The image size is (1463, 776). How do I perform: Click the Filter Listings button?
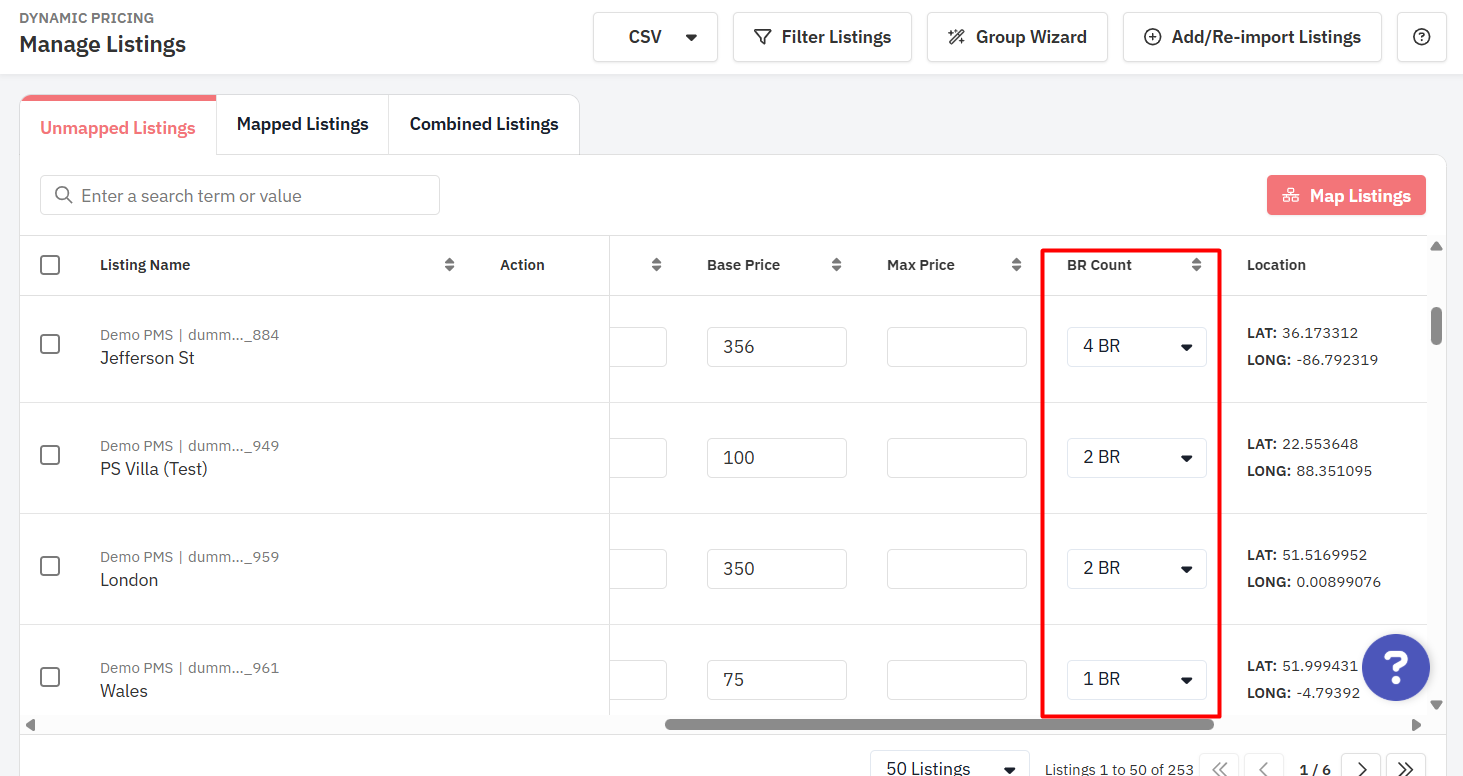(822, 37)
